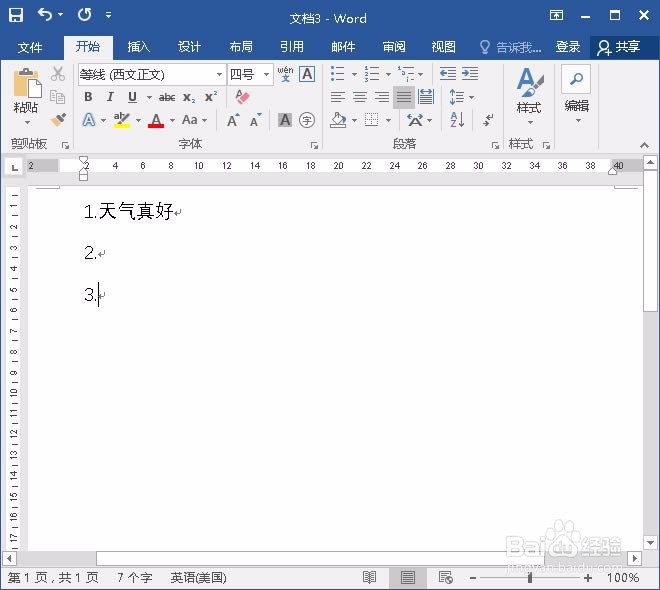
Task: Click the 共享 share button
Action: click(x=620, y=47)
